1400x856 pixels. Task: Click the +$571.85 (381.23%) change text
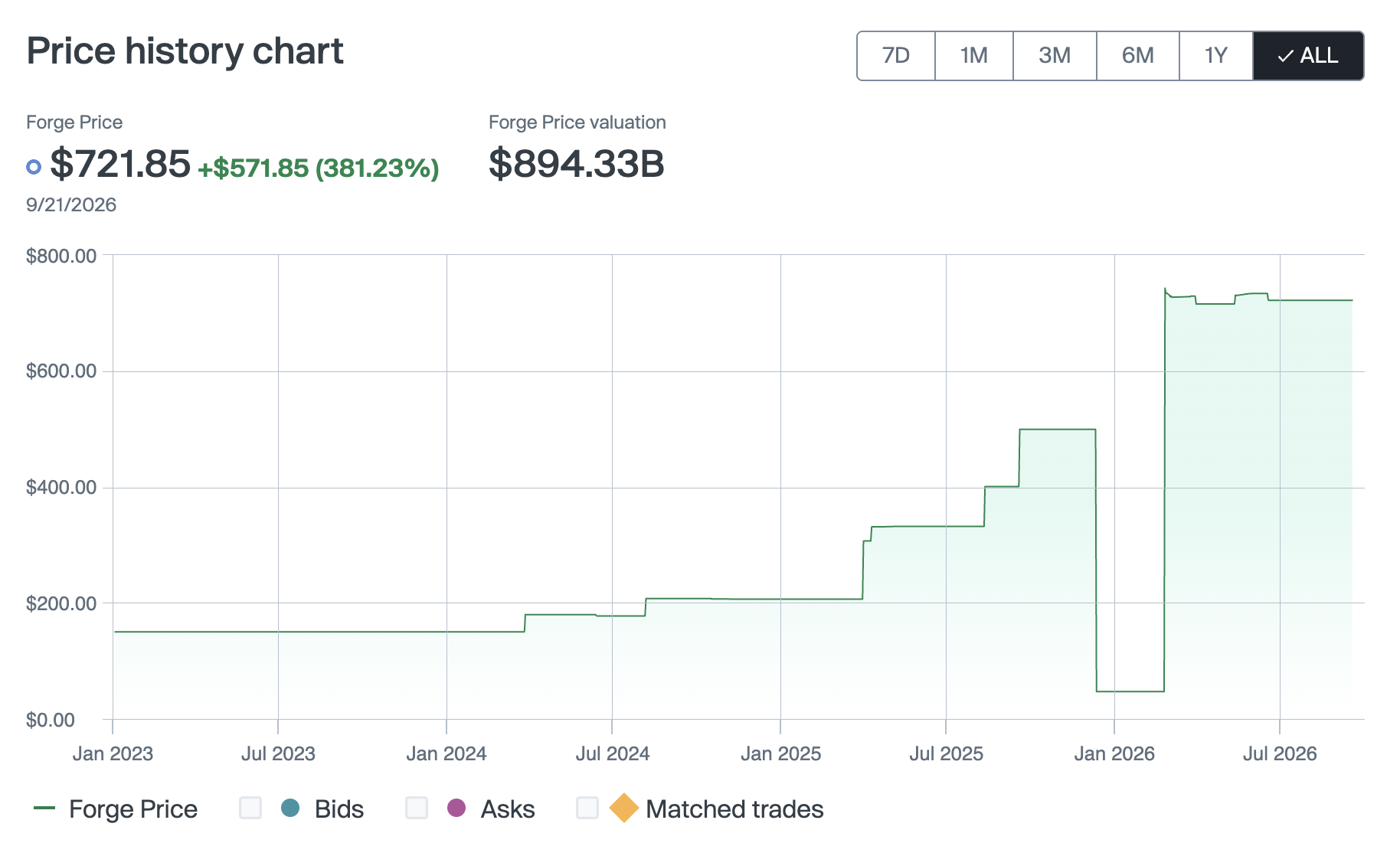coord(319,168)
